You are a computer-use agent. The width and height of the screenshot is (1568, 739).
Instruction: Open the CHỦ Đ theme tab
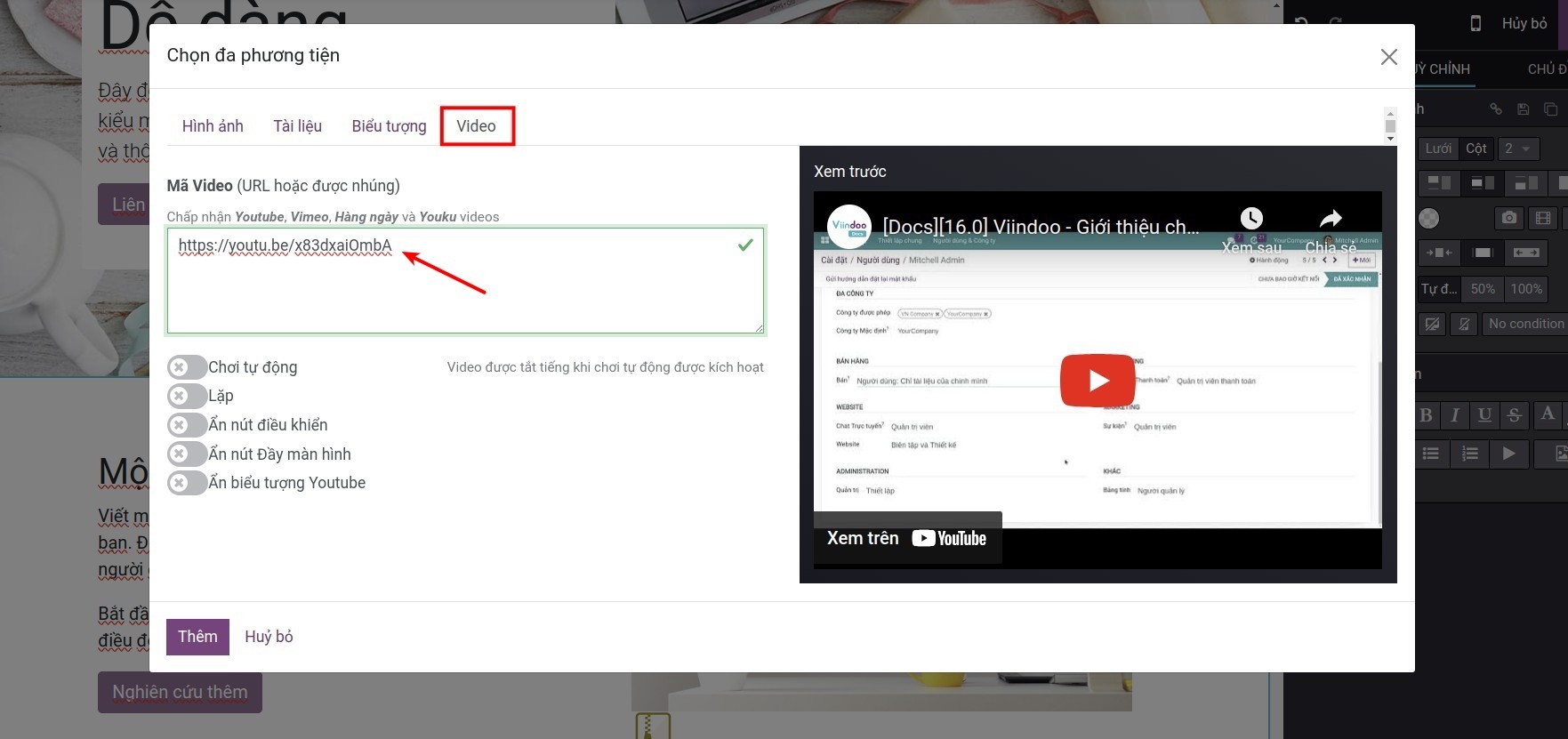[x=1547, y=68]
